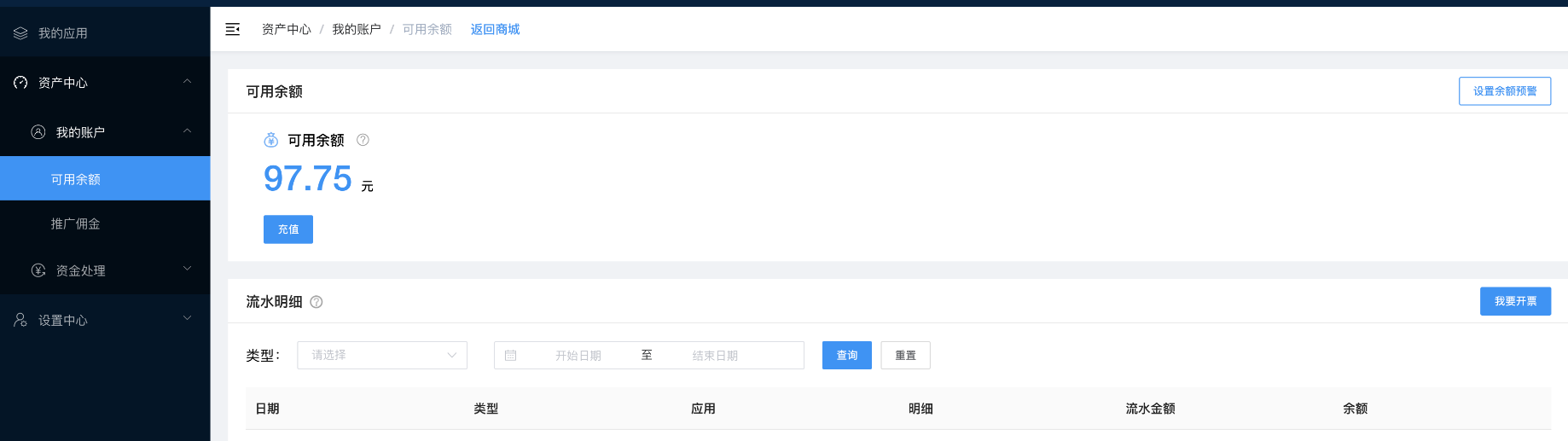
Task: Click the 流水金额 column header
Action: click(1150, 409)
